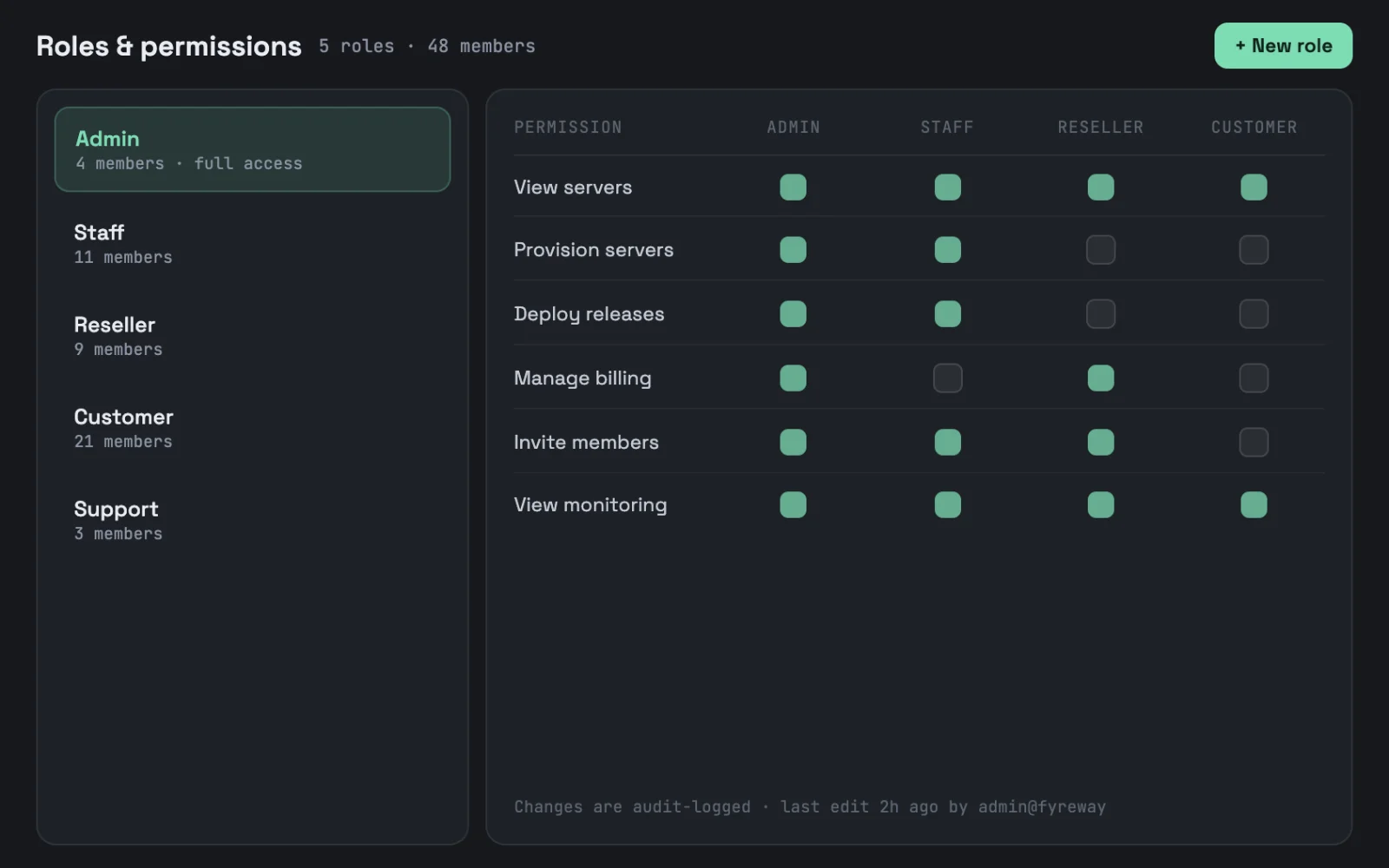Toggle Invite members for Admin

point(793,443)
